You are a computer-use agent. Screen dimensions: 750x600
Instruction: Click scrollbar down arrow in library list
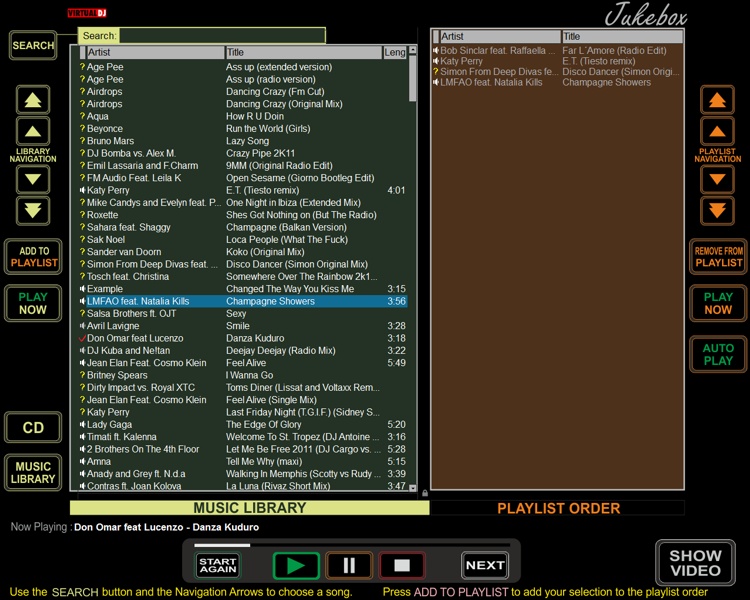coord(412,488)
